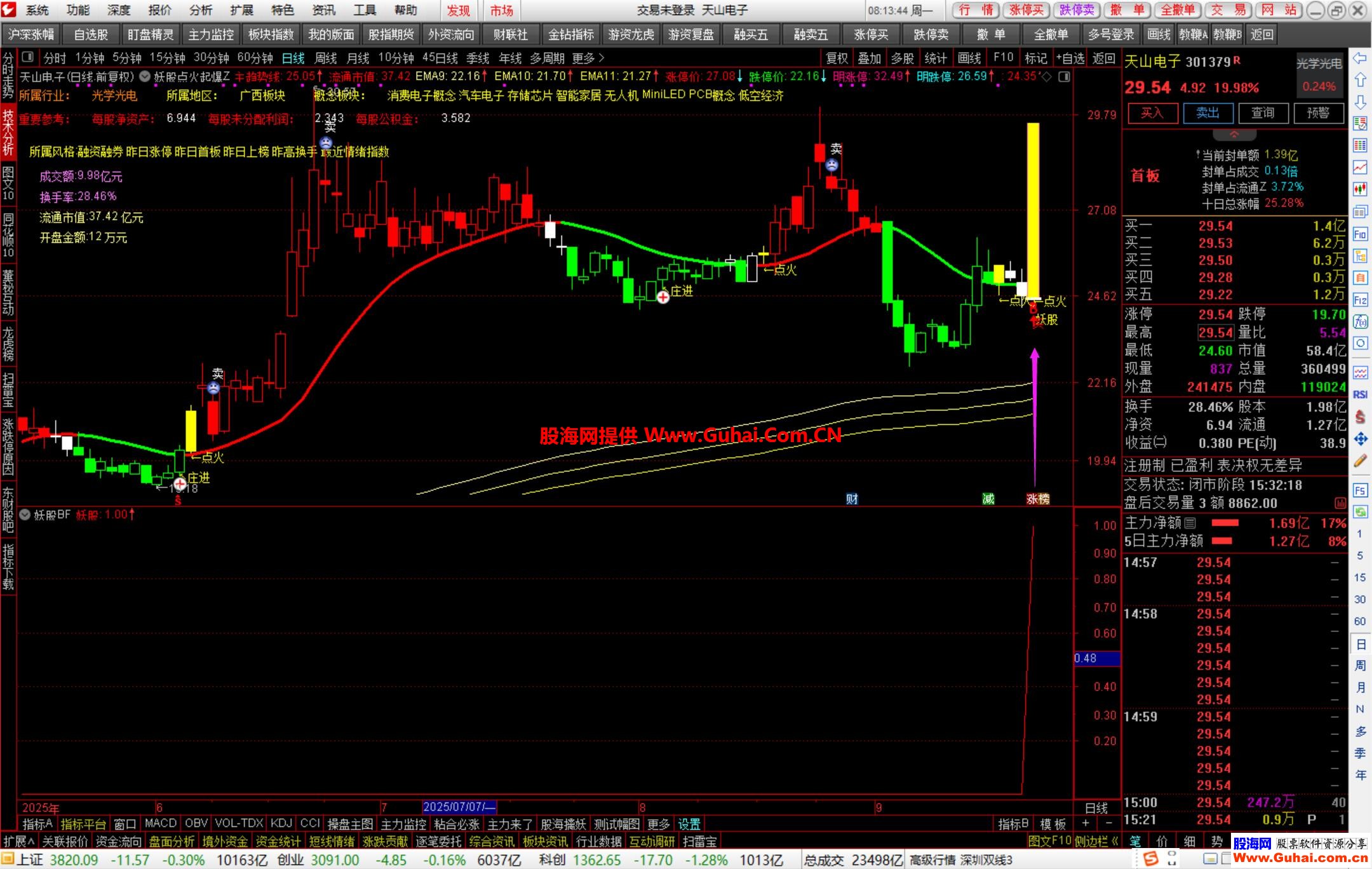The height and width of the screenshot is (869, 1372).
Task: Click the 张榜 marker at chart bottom
Action: (1038, 499)
